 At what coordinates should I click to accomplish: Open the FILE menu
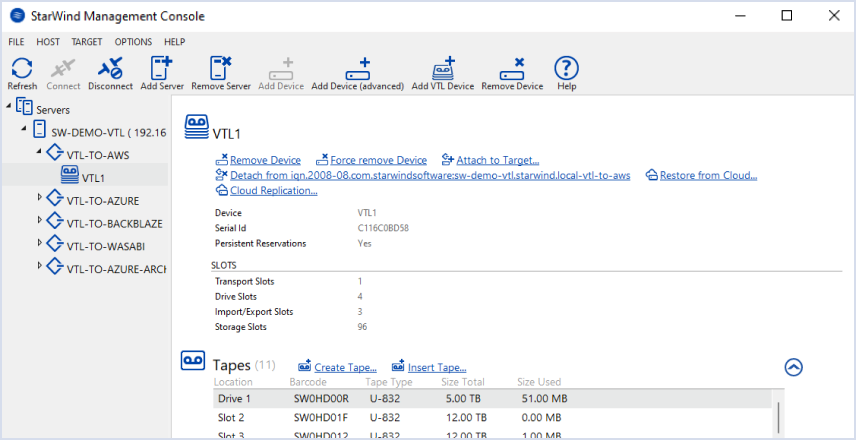pyautogui.click(x=16, y=42)
